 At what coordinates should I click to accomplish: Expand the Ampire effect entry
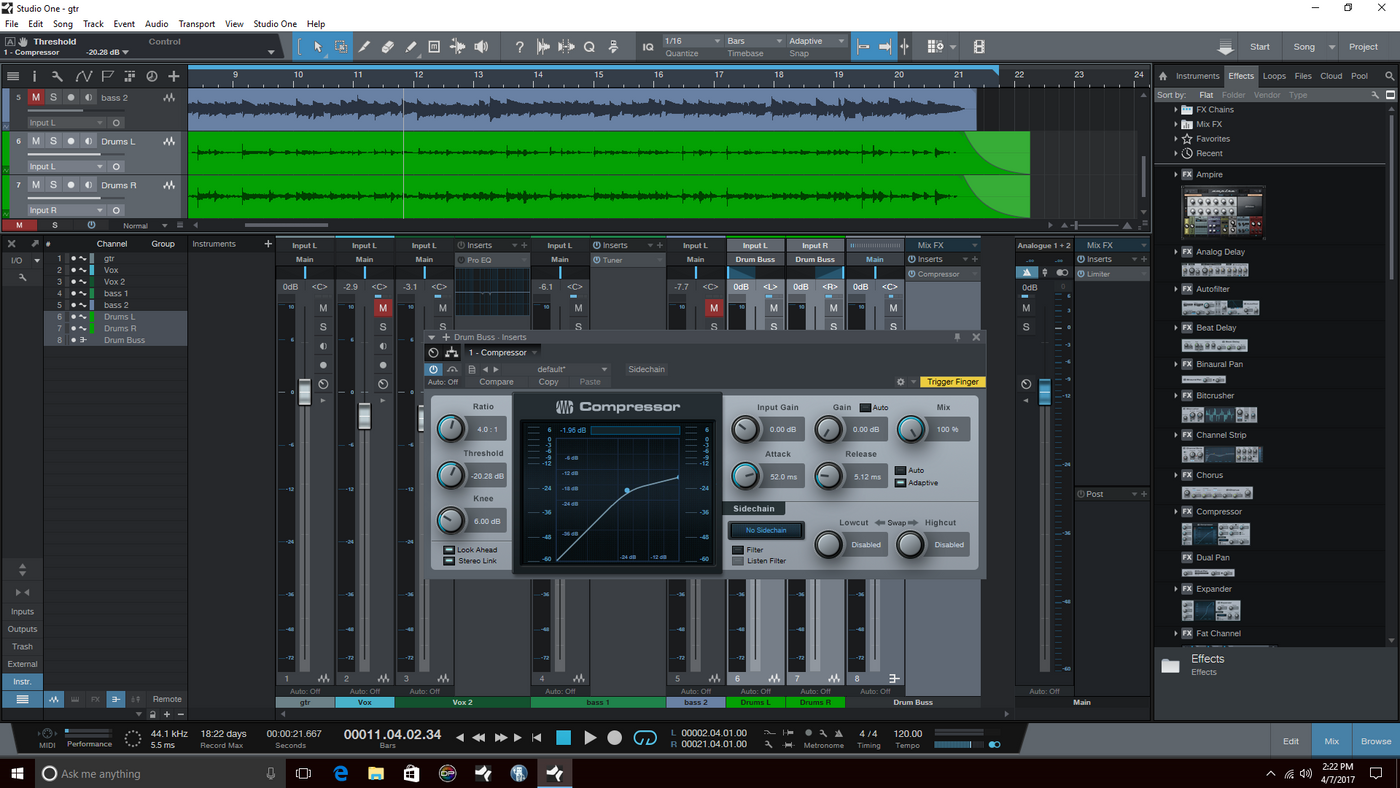pos(1176,174)
